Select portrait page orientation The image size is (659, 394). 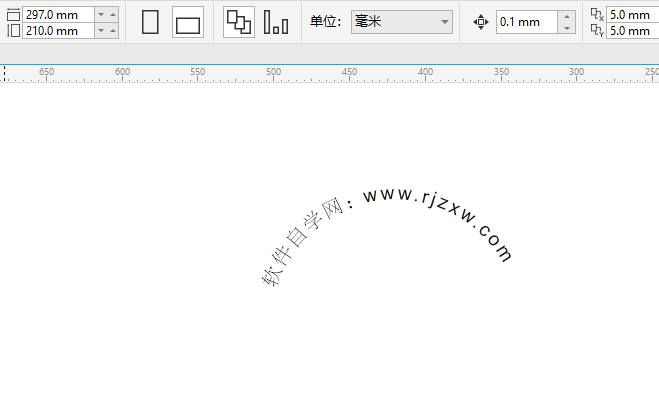(x=150, y=22)
